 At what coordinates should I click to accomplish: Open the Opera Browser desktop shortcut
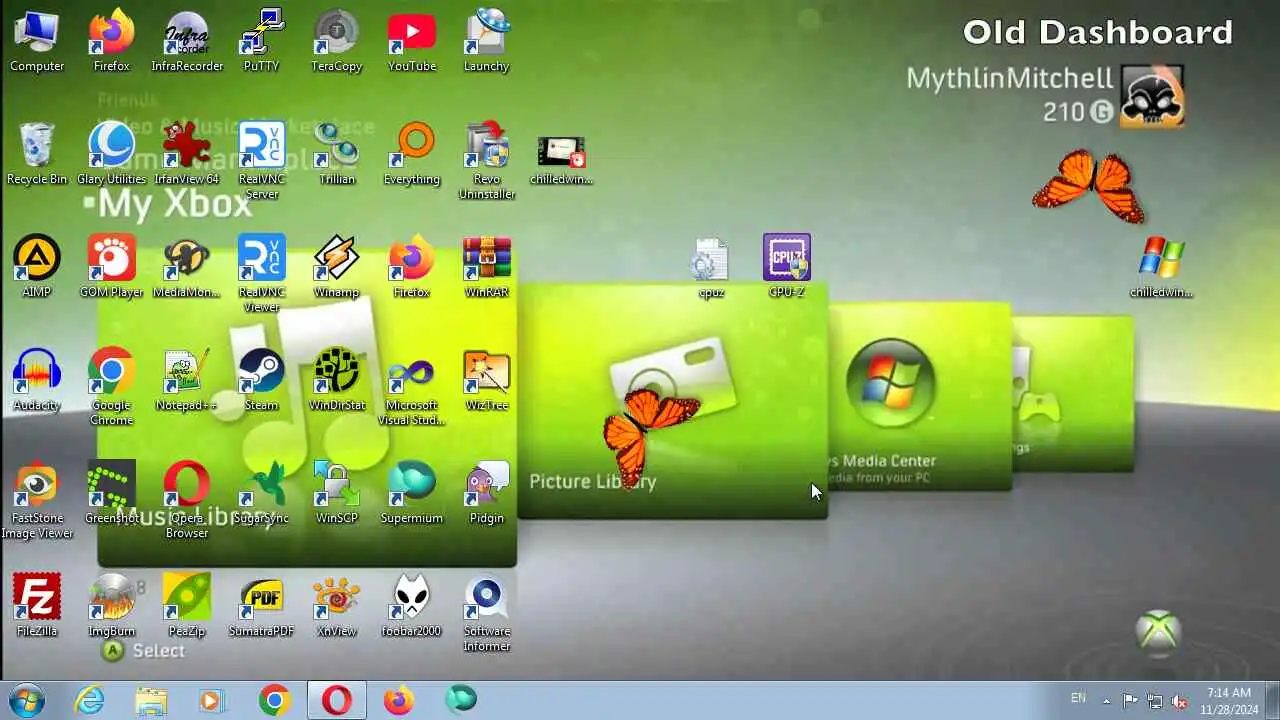(187, 500)
